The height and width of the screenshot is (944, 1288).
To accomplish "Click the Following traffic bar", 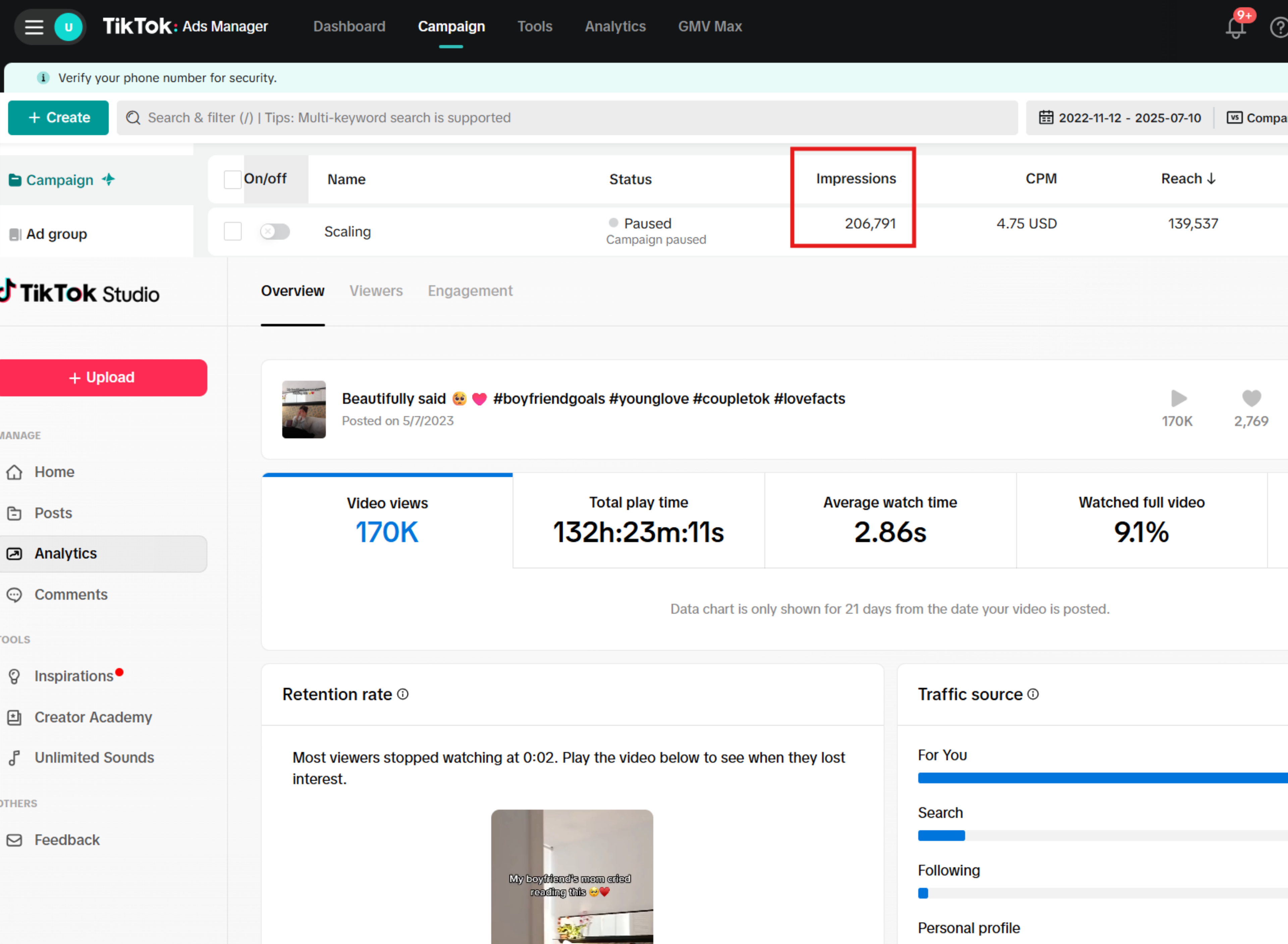I will tap(1103, 894).
